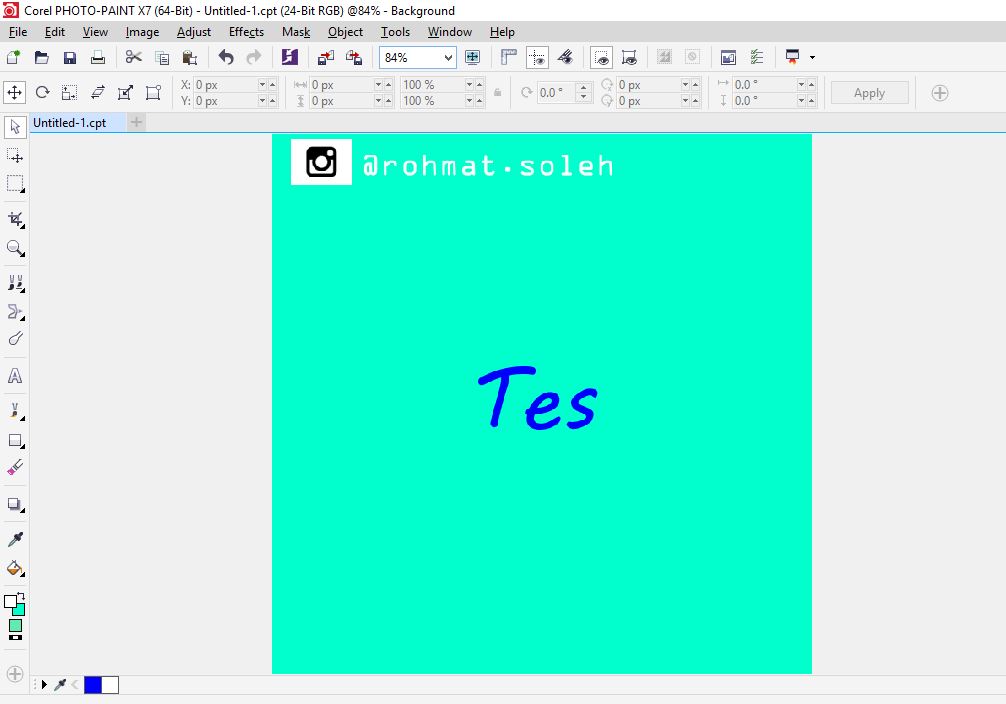The width and height of the screenshot is (1006, 704).
Task: Select the Rectangle Mask tool
Action: click(x=15, y=184)
